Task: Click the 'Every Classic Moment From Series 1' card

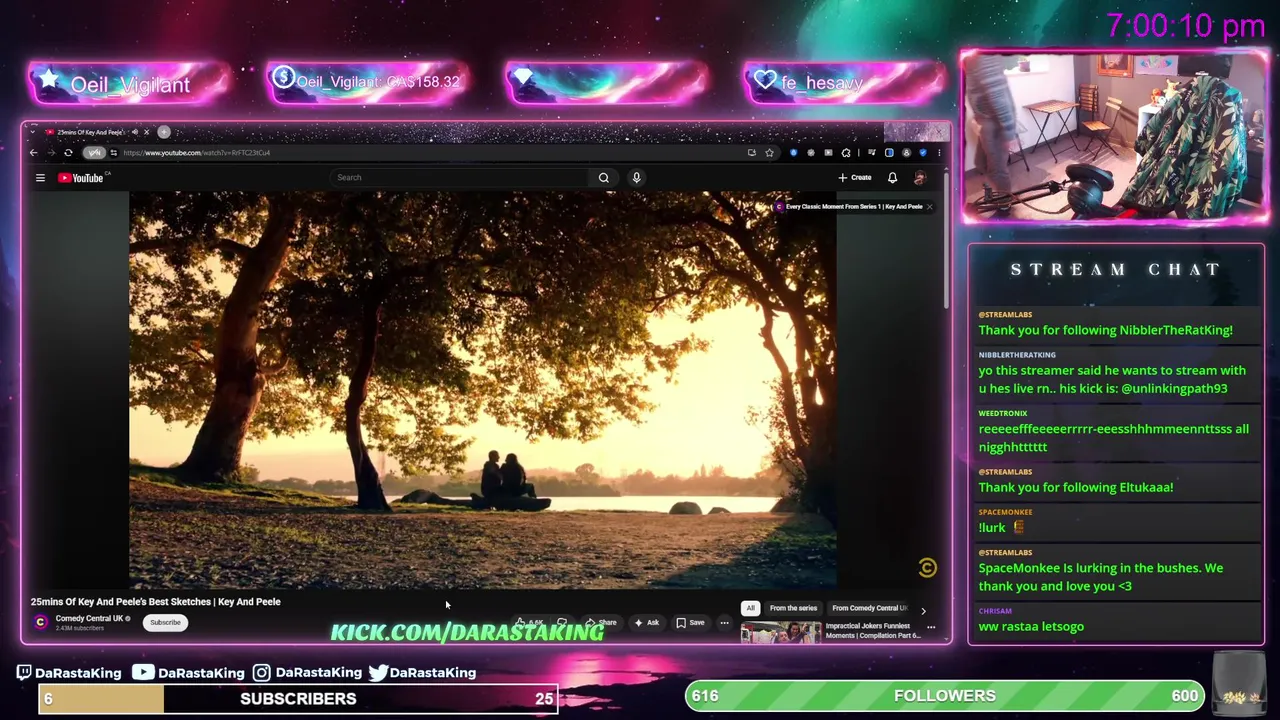Action: (x=854, y=207)
